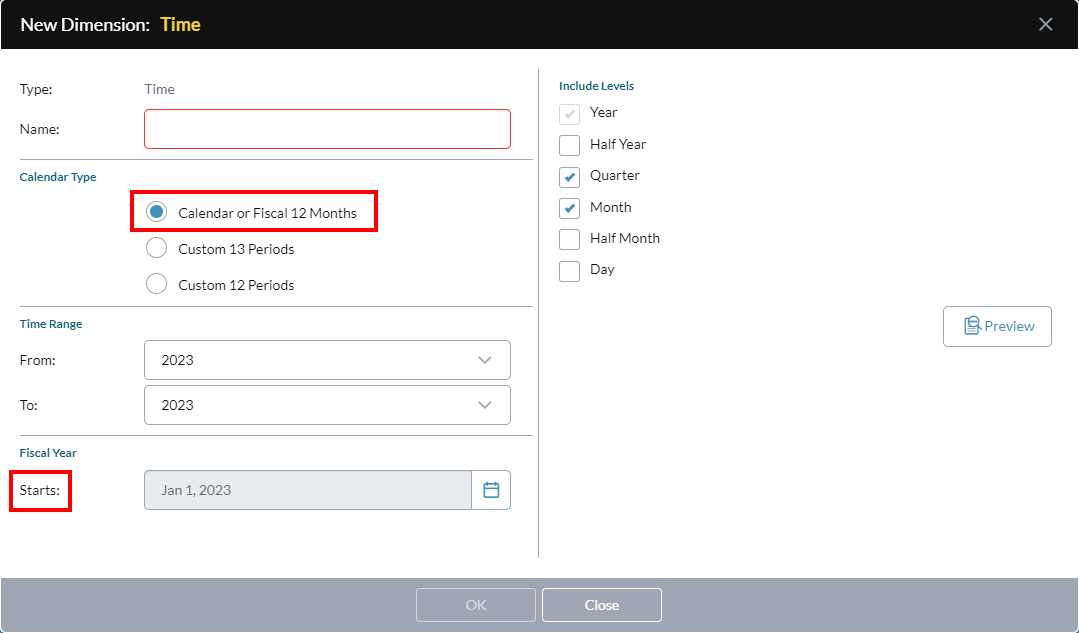Viewport: 1079px width, 633px height.
Task: Click the OK button
Action: click(x=476, y=605)
